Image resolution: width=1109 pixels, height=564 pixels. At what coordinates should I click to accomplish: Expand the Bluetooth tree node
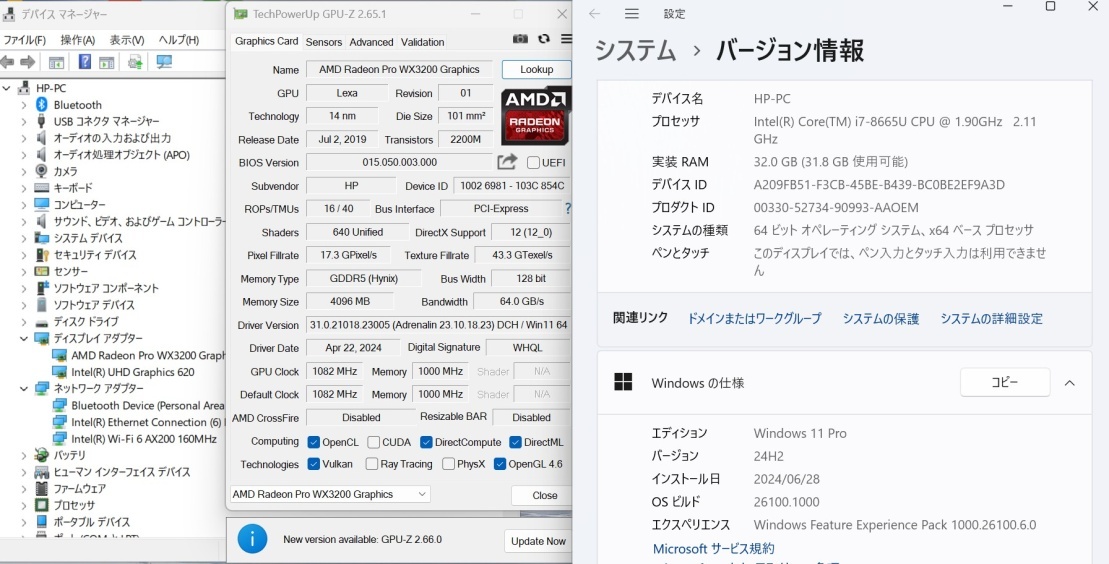(24, 105)
